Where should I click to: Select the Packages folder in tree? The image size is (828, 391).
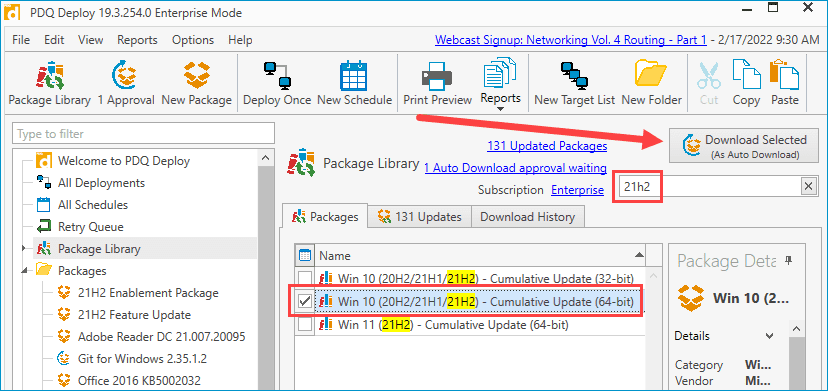[82, 271]
